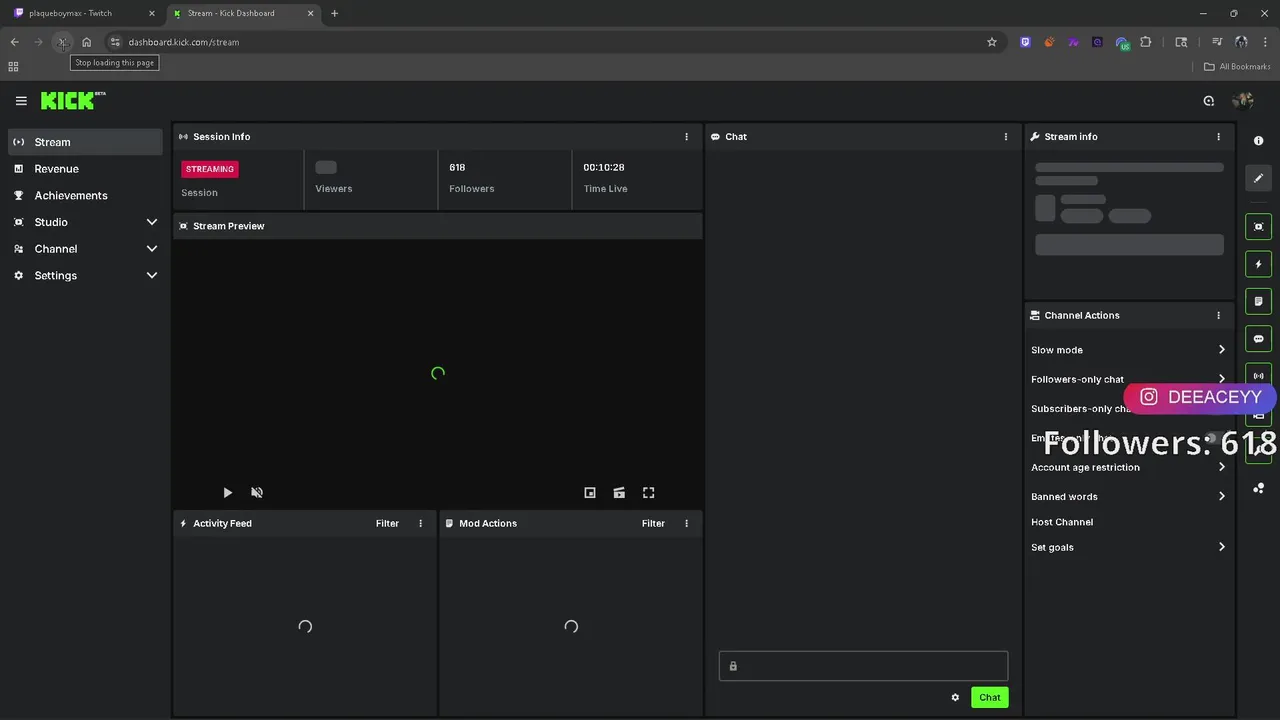Image resolution: width=1280 pixels, height=720 pixels.
Task: Click the locked chat message input
Action: click(x=863, y=666)
